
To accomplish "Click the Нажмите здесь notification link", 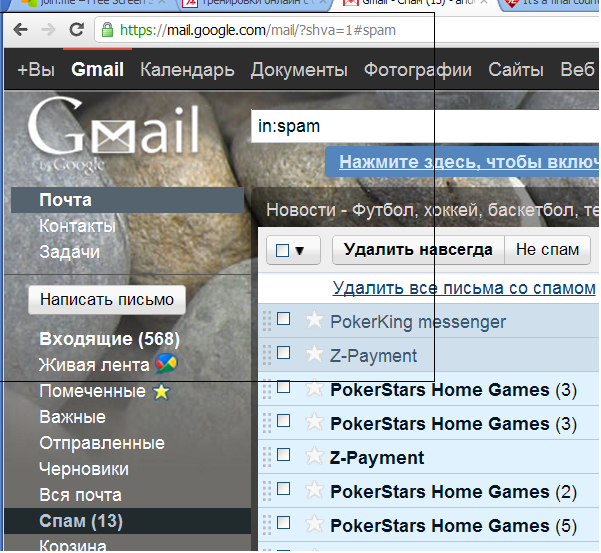I will tap(469, 161).
